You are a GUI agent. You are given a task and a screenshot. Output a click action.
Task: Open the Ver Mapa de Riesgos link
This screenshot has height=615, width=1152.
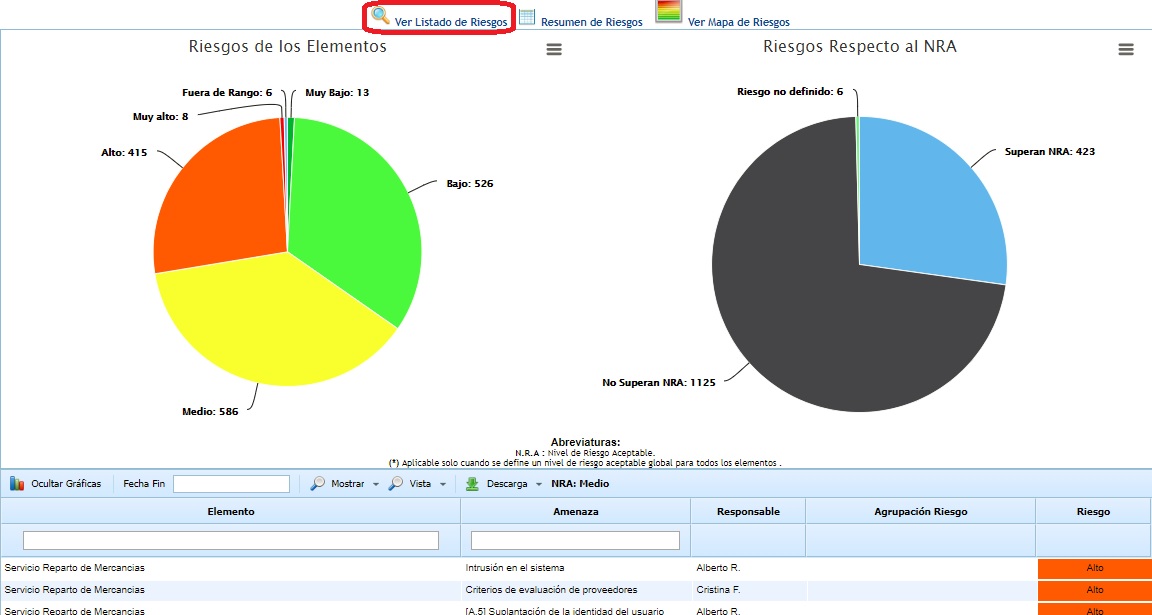[x=738, y=22]
